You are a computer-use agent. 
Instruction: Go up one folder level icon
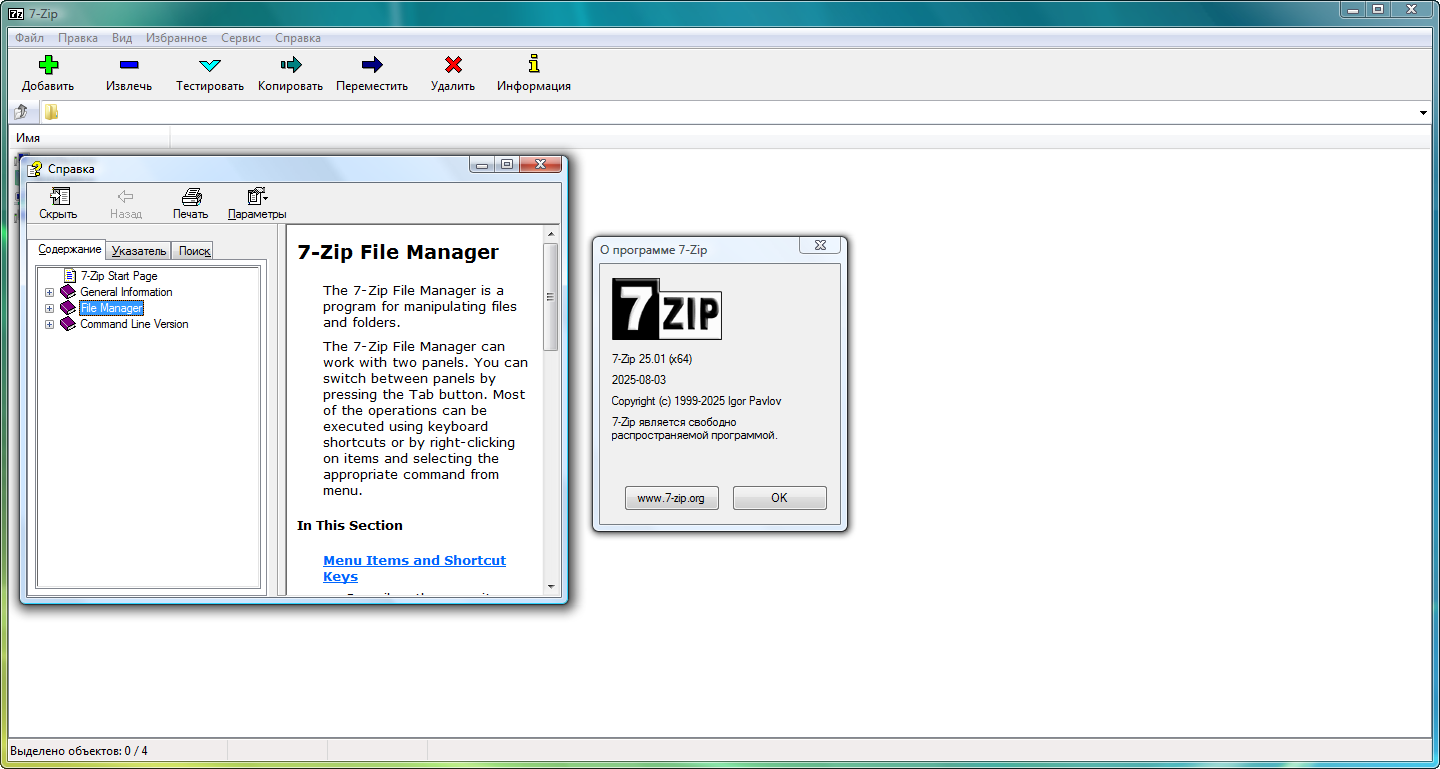[x=21, y=112]
